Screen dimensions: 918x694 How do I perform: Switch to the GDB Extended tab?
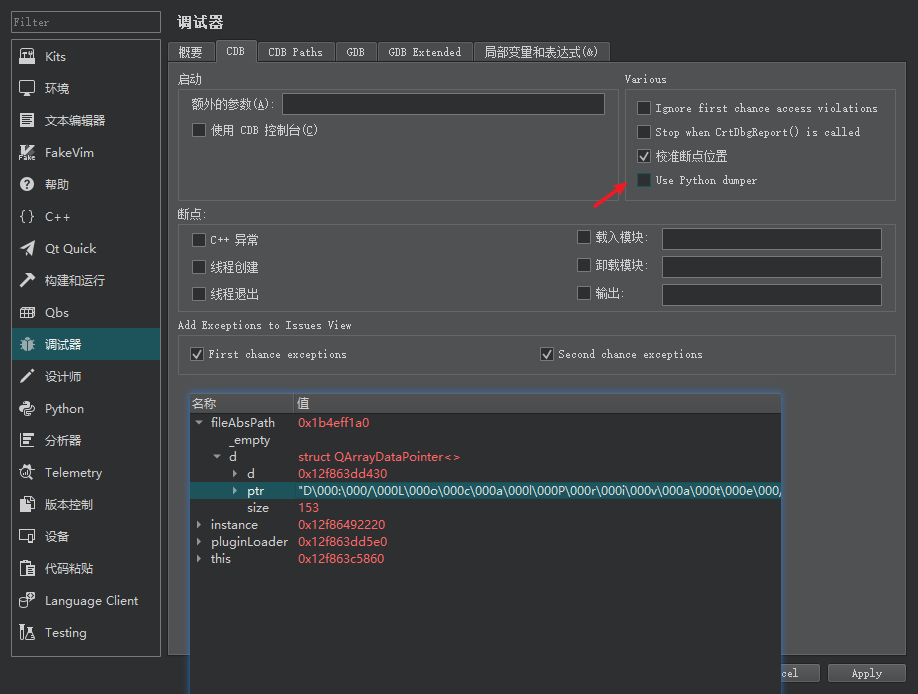point(424,52)
